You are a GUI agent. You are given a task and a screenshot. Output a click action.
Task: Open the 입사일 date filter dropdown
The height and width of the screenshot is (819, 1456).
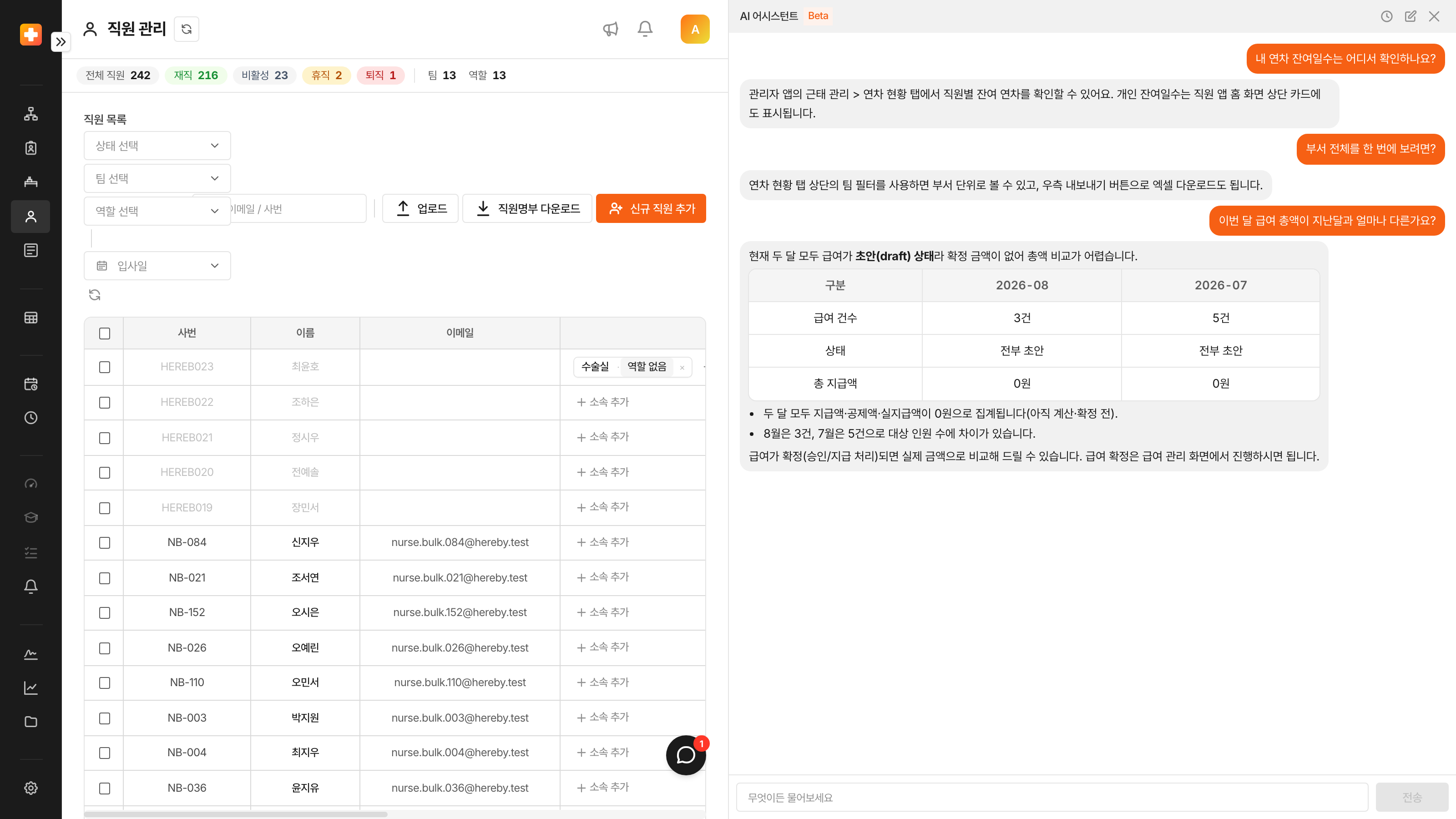tap(157, 266)
